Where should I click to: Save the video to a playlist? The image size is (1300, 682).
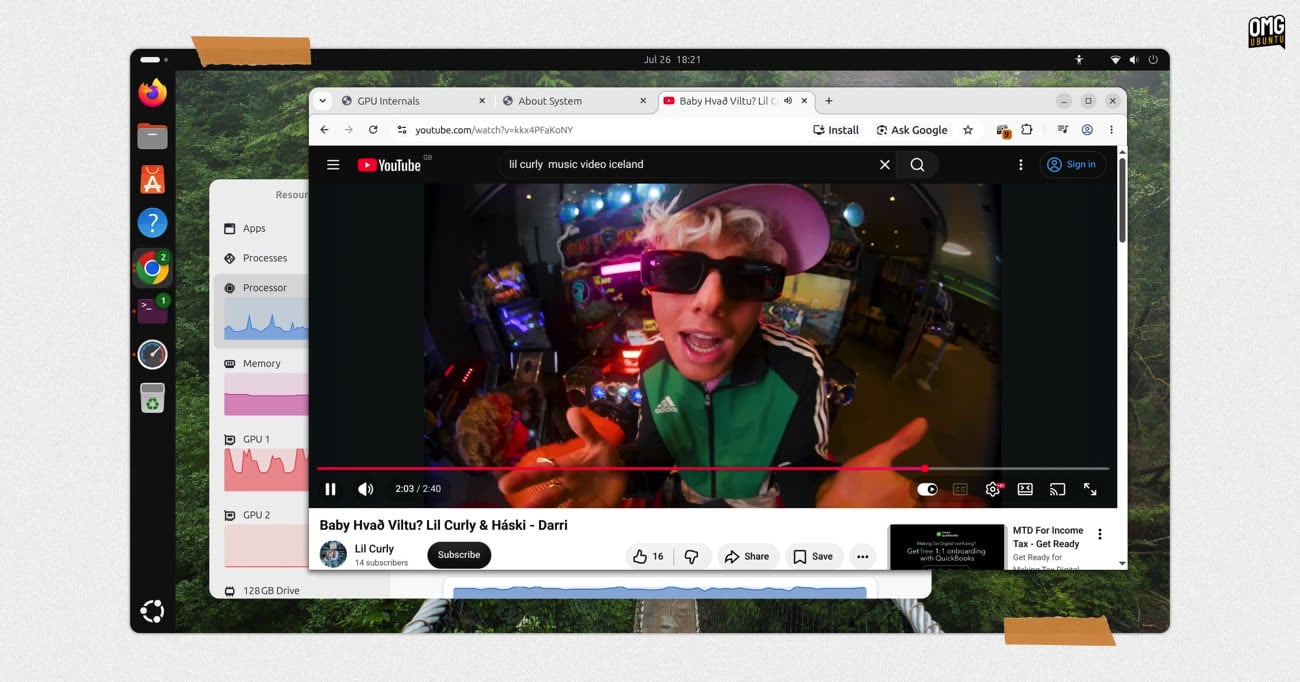(812, 556)
